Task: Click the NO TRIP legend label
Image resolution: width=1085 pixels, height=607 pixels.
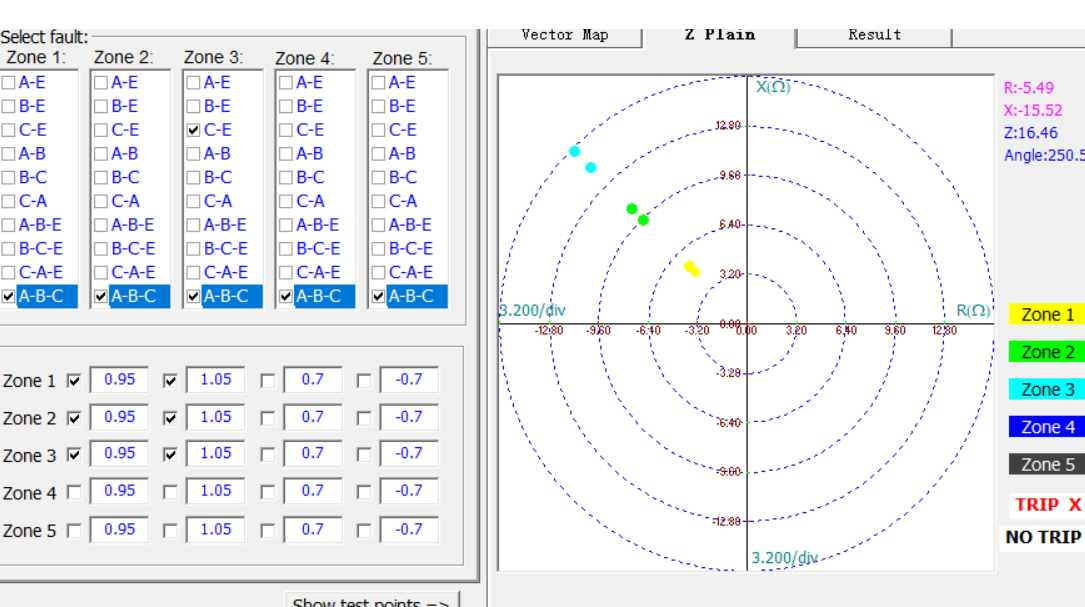Action: [1042, 537]
